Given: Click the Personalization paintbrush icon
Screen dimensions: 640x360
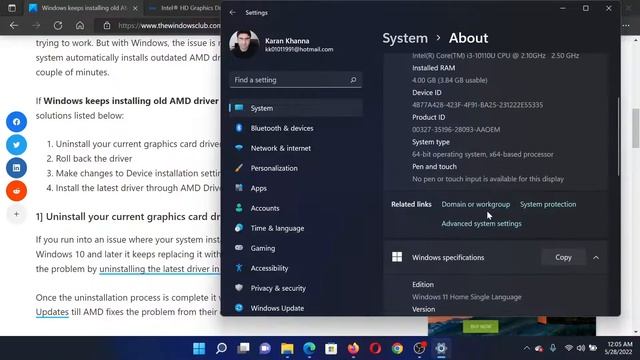Looking at the screenshot, I should (239, 168).
